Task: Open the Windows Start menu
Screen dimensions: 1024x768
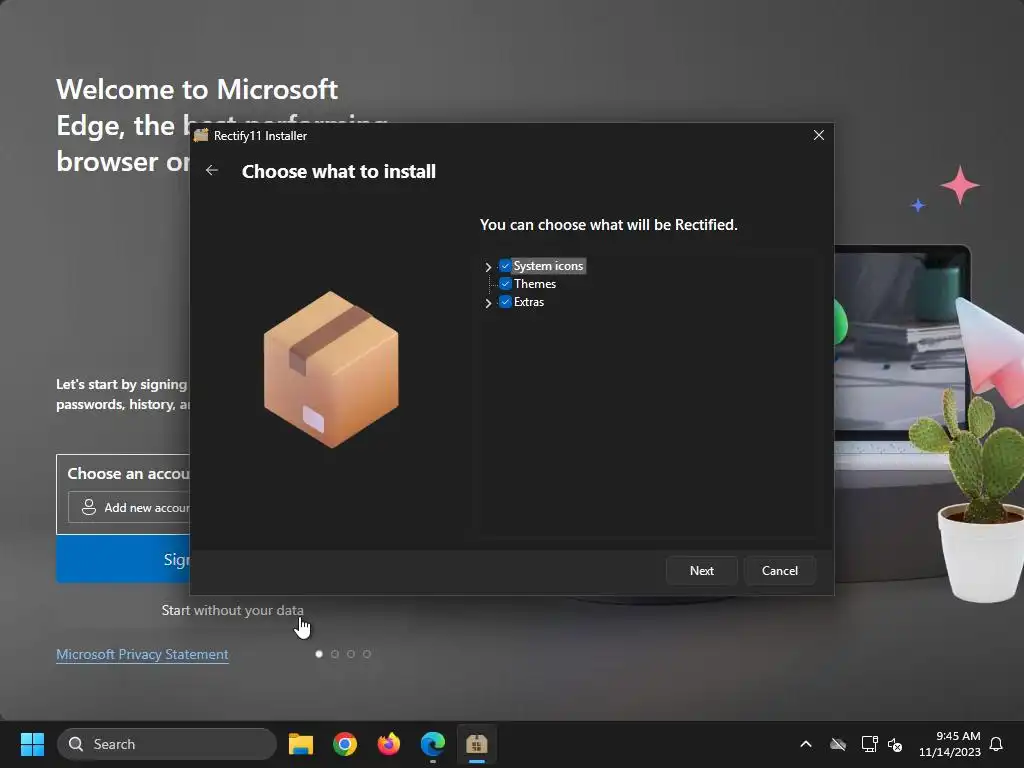Action: coord(32,744)
